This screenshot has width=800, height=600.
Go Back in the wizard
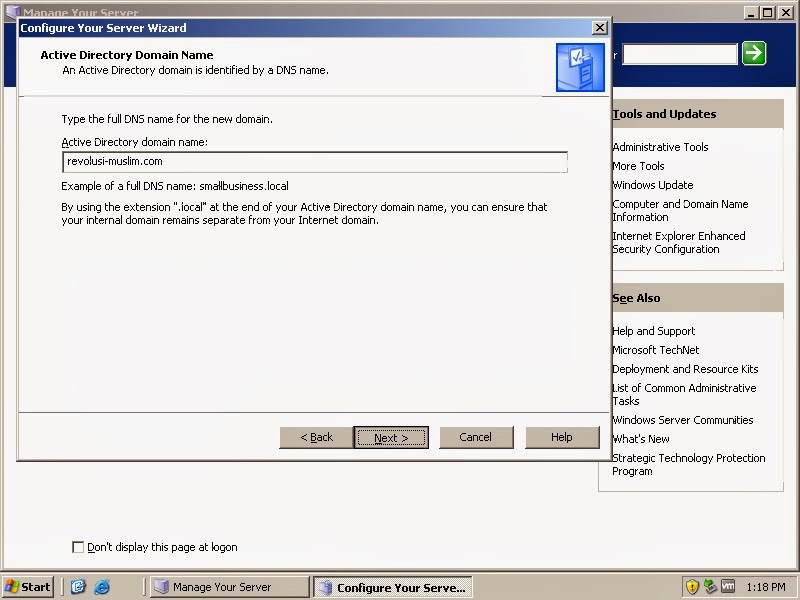pyautogui.click(x=316, y=437)
